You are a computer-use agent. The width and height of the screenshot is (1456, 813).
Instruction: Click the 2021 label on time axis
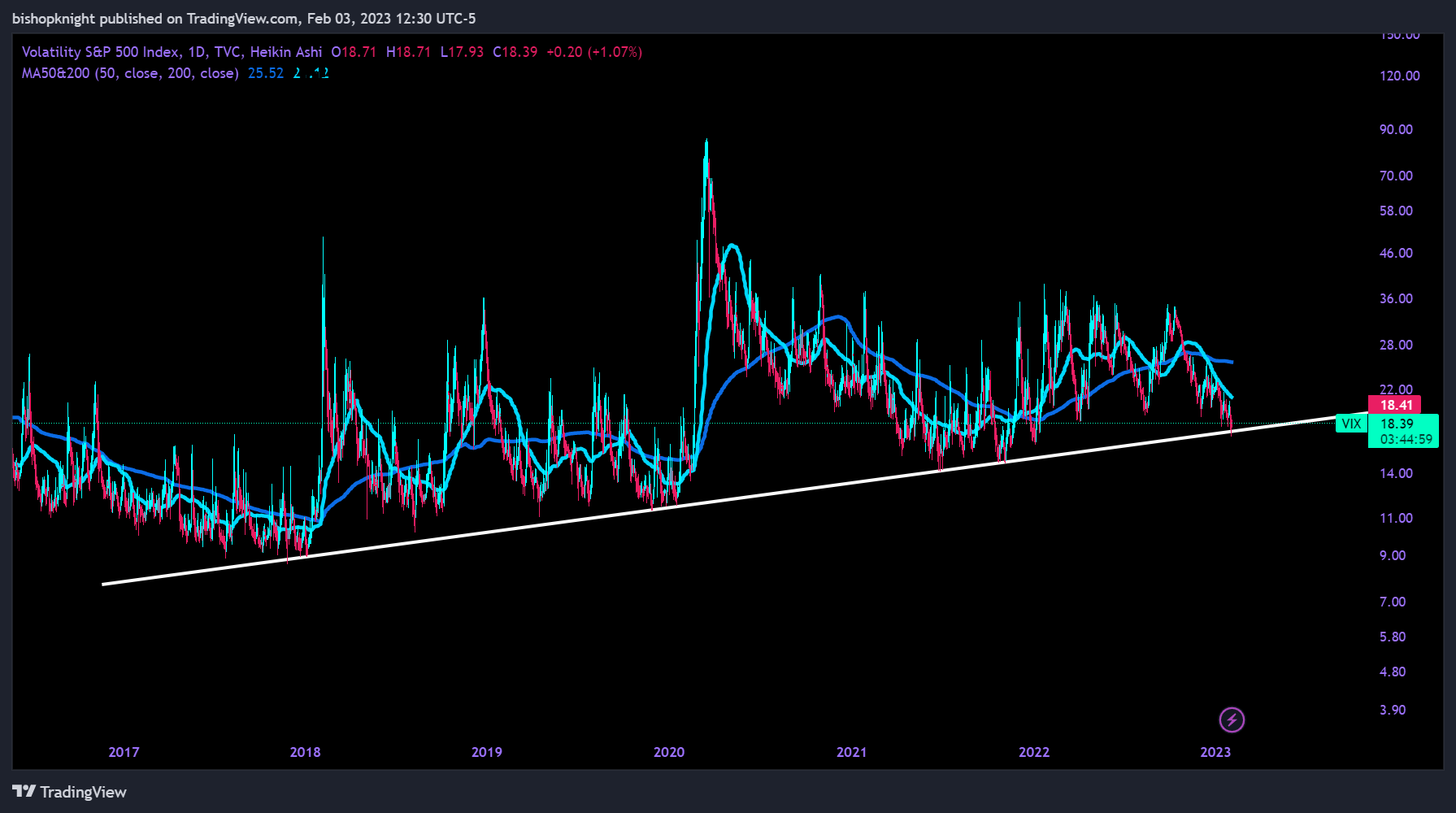pos(852,752)
